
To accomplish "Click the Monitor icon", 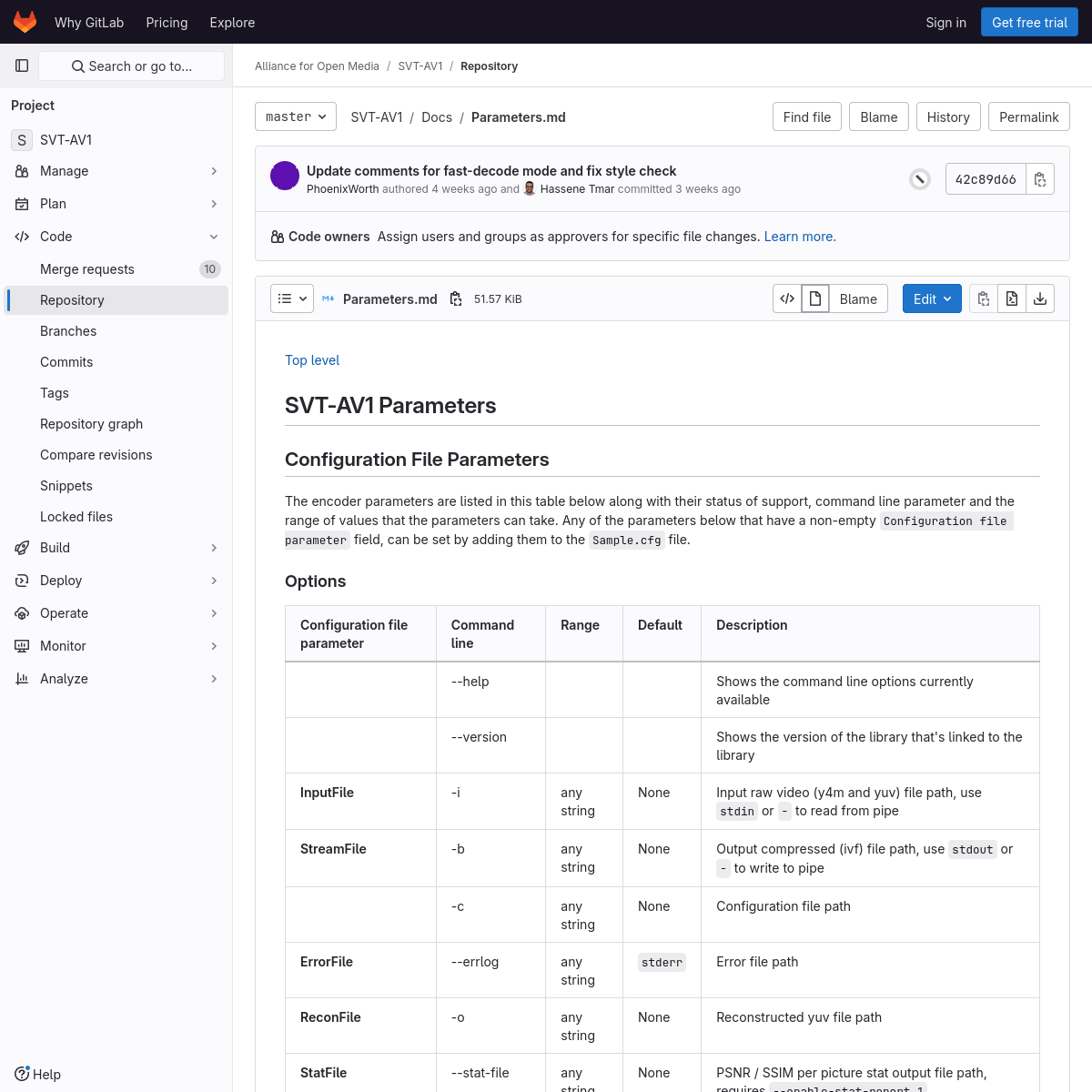I will coord(22,646).
